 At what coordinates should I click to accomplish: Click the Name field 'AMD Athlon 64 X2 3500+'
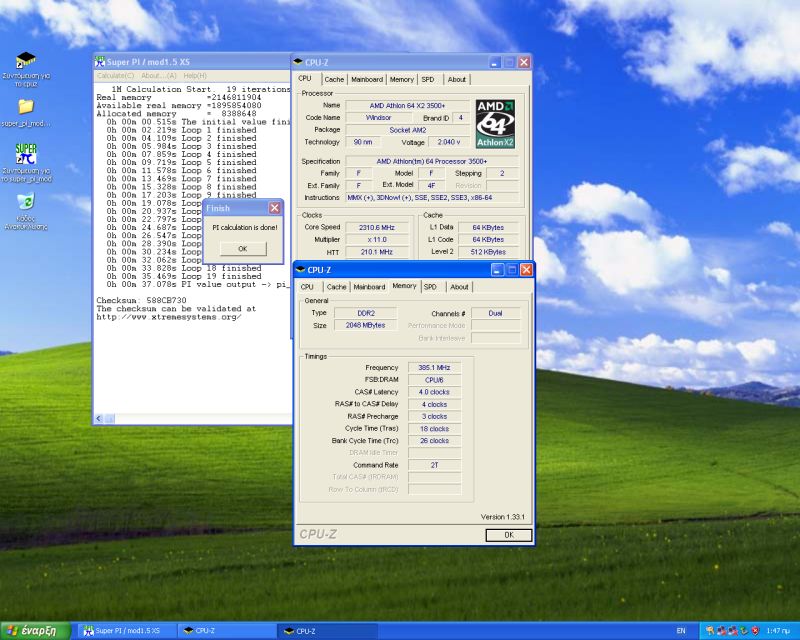click(407, 106)
